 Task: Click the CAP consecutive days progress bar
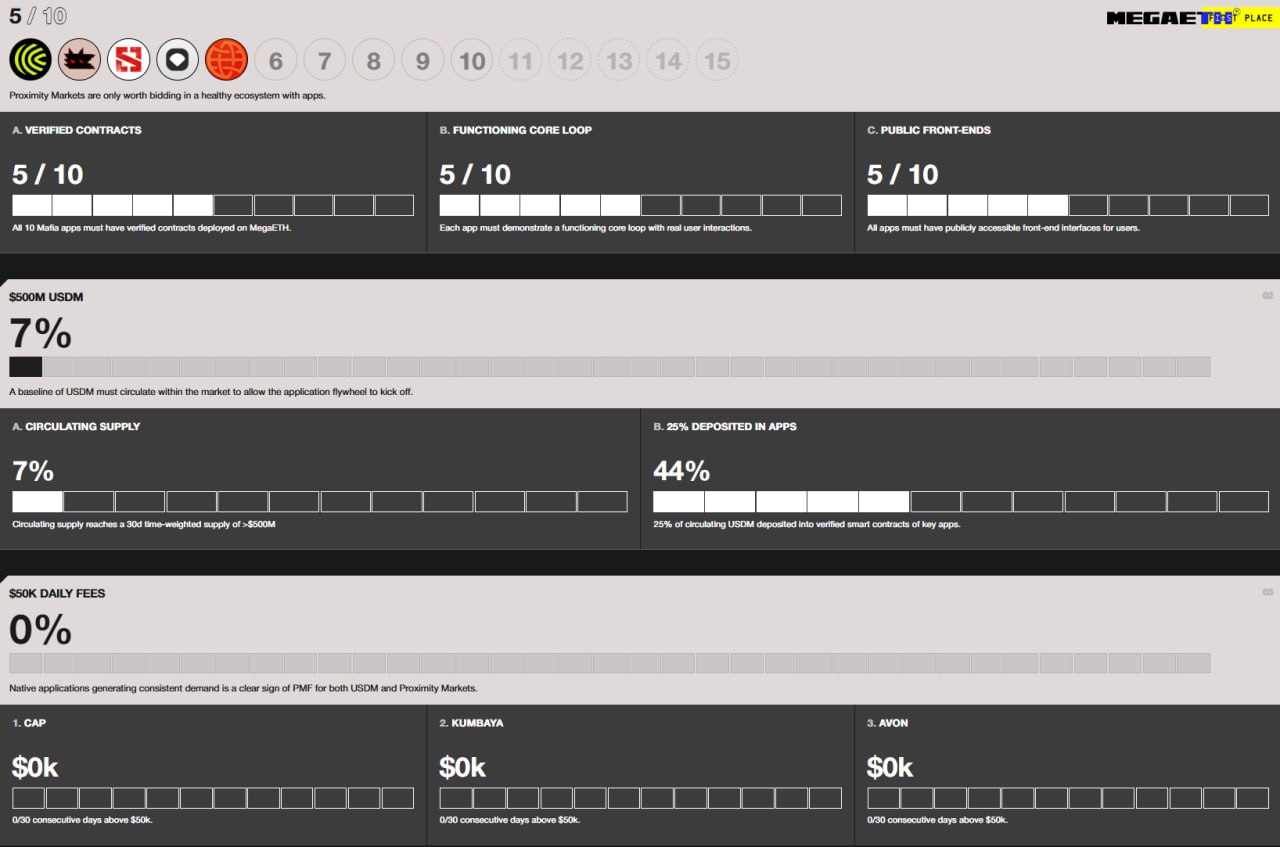click(x=213, y=798)
